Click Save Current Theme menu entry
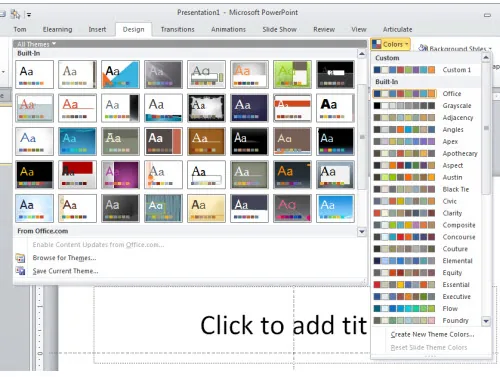 tap(65, 271)
